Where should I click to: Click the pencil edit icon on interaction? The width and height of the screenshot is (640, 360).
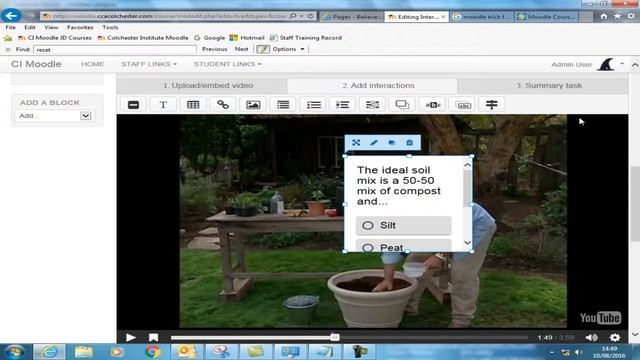[373, 142]
